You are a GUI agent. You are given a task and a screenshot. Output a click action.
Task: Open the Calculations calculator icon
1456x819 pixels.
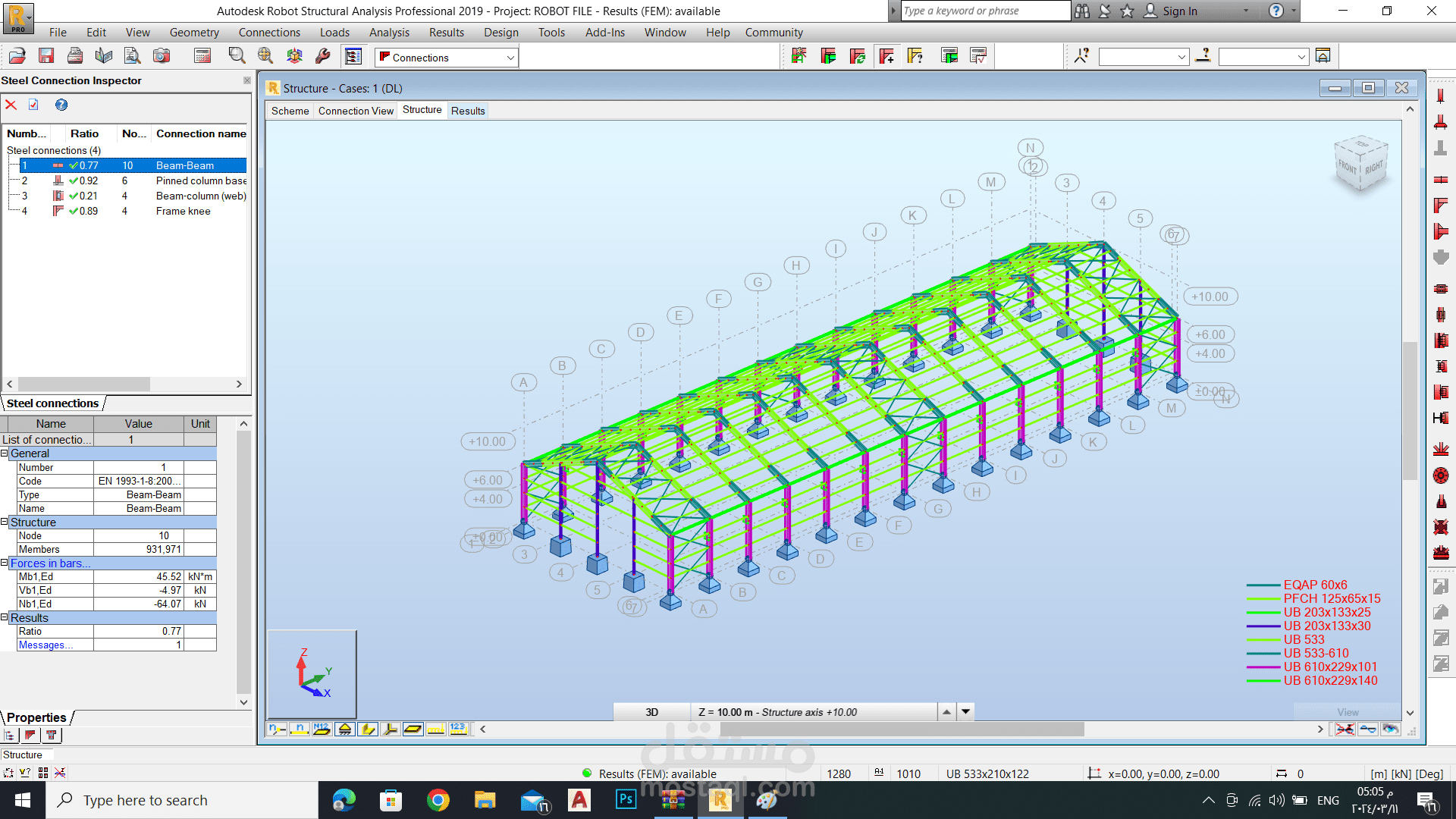pos(202,56)
